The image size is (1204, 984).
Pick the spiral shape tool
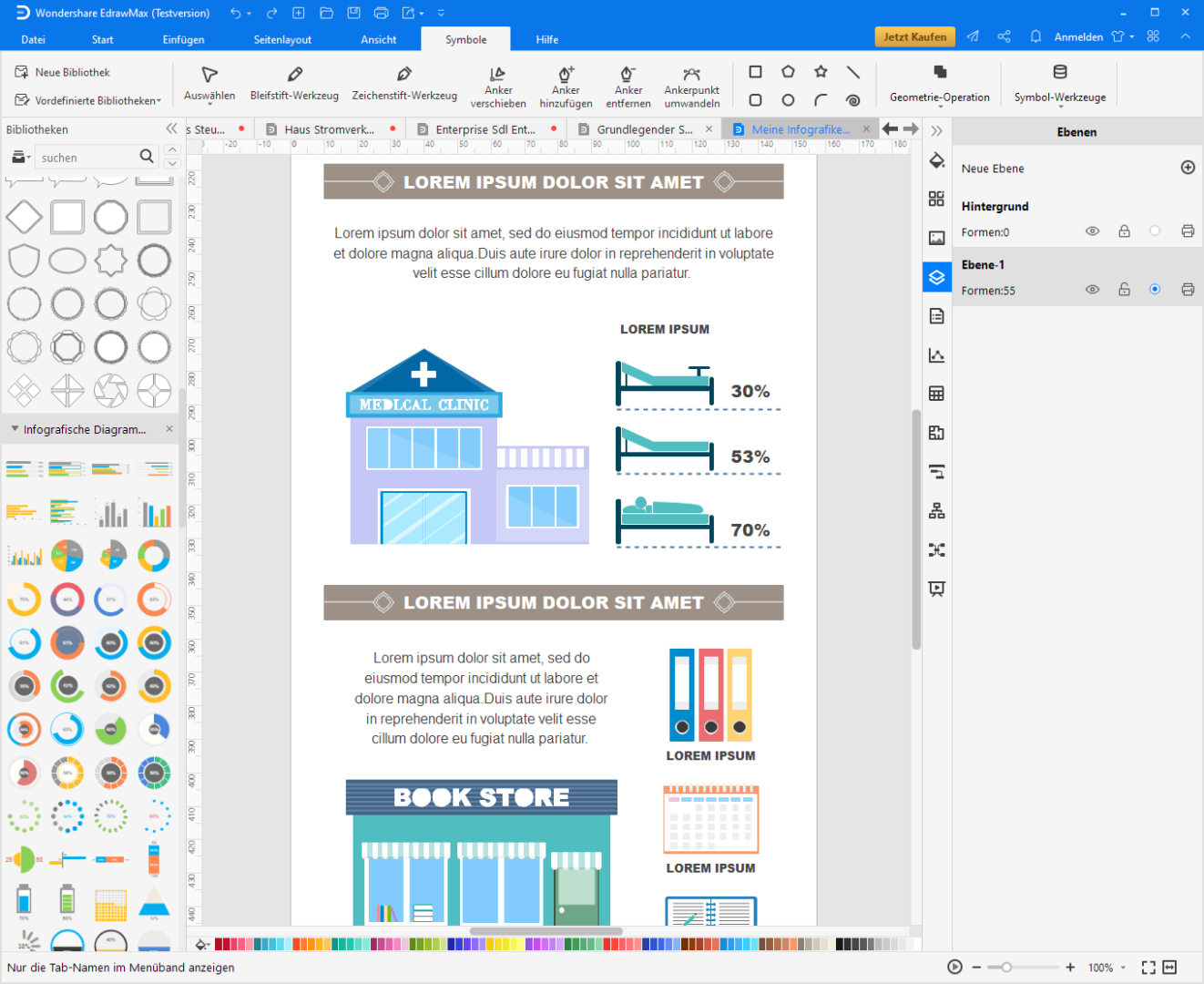click(852, 100)
